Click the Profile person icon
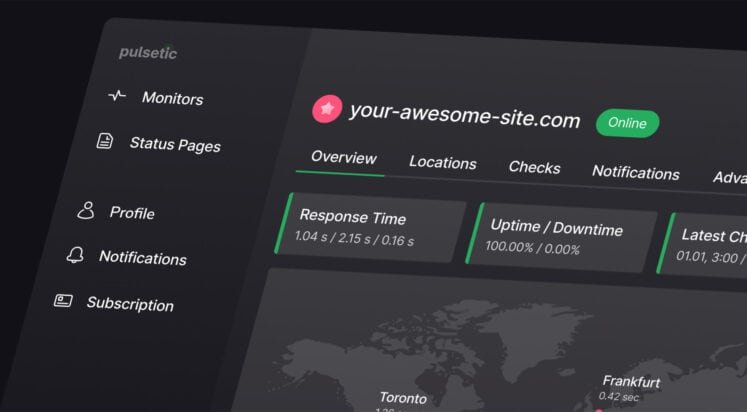The height and width of the screenshot is (412, 747). (86, 210)
